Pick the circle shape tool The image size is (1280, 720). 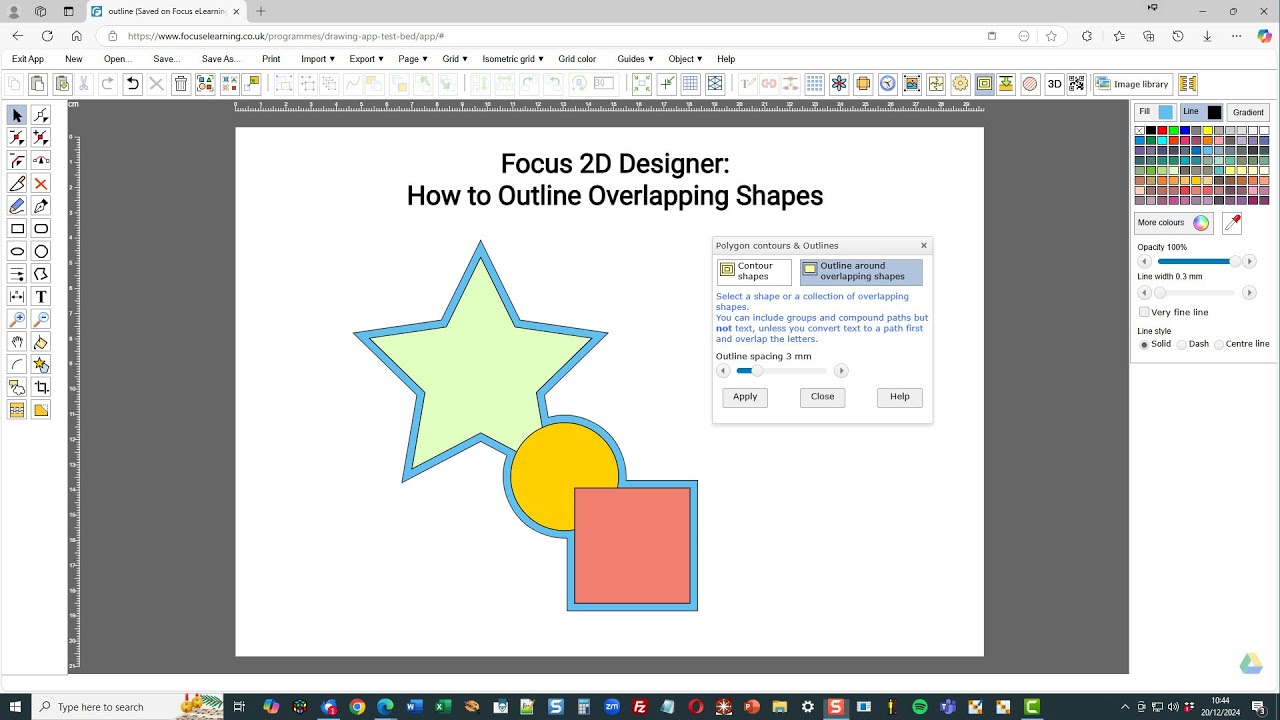pyautogui.click(x=41, y=251)
